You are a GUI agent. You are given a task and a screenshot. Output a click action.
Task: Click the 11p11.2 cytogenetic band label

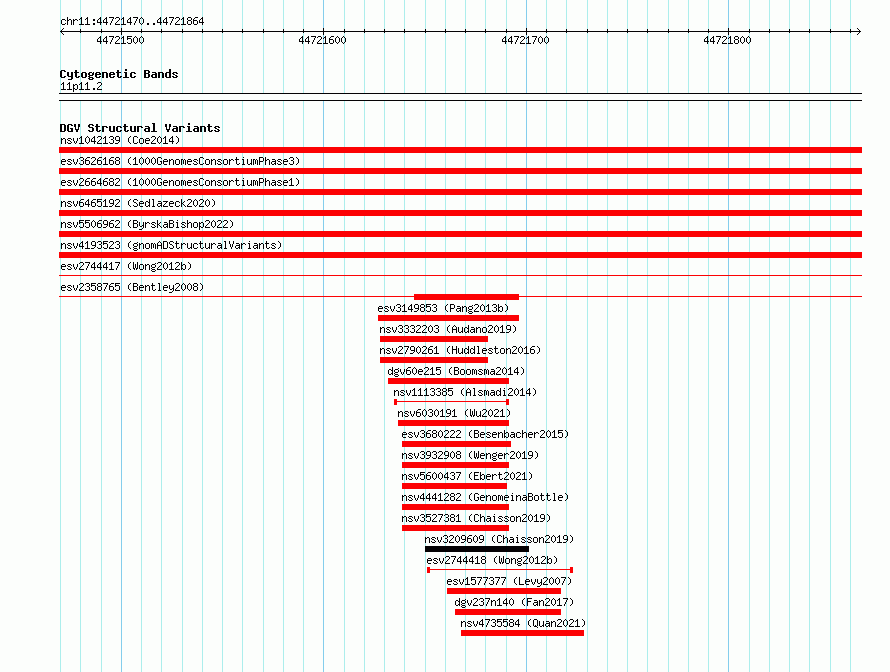[81, 86]
